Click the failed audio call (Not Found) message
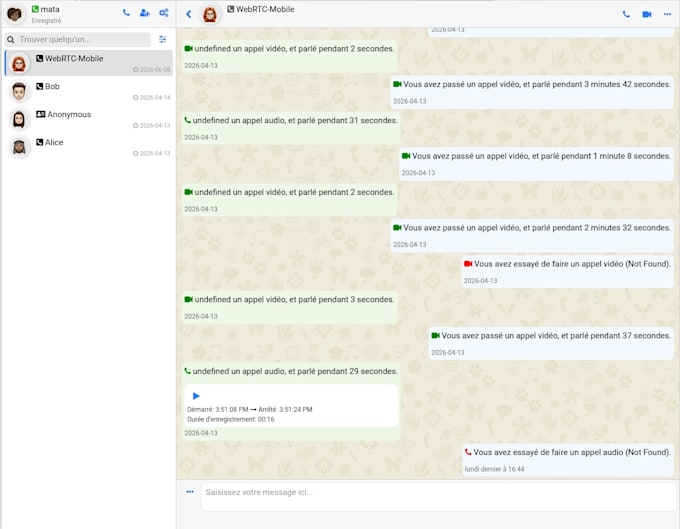This screenshot has height=529, width=680. 568,460
